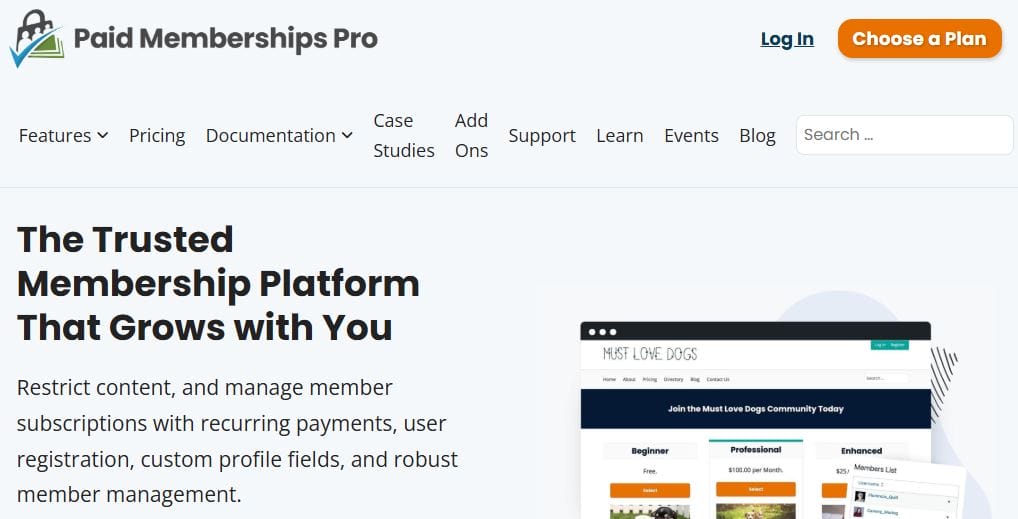Click the Choose a Plan button
Screen dimensions: 1018x519
(919, 38)
